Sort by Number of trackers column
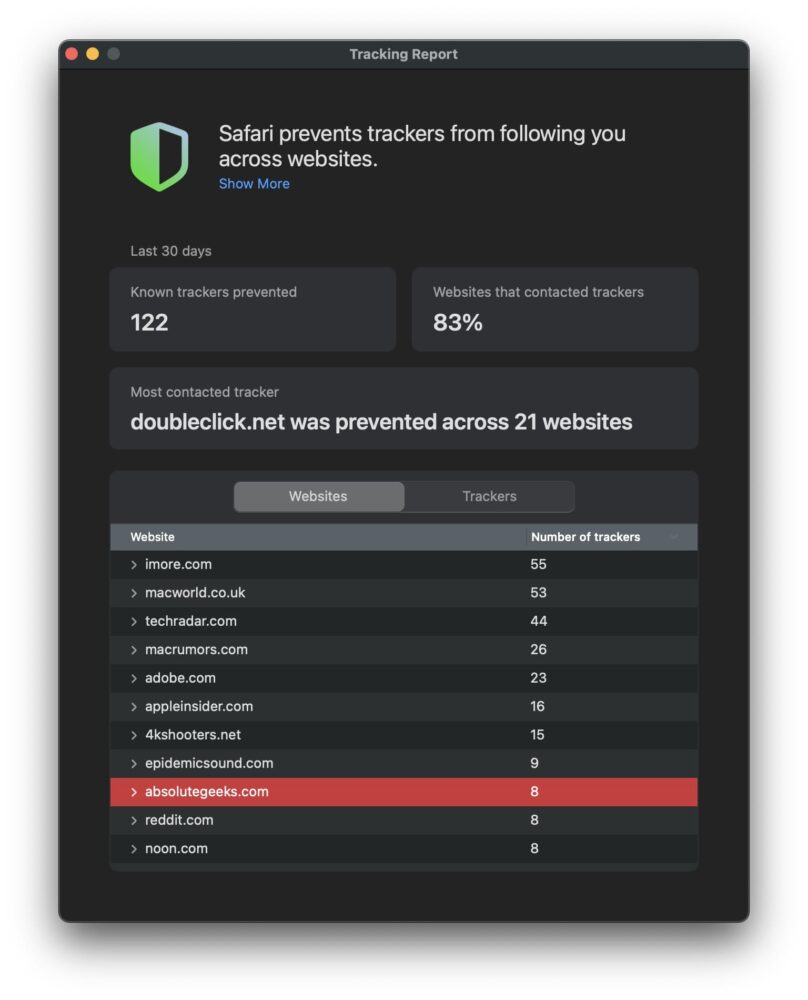 pos(585,537)
